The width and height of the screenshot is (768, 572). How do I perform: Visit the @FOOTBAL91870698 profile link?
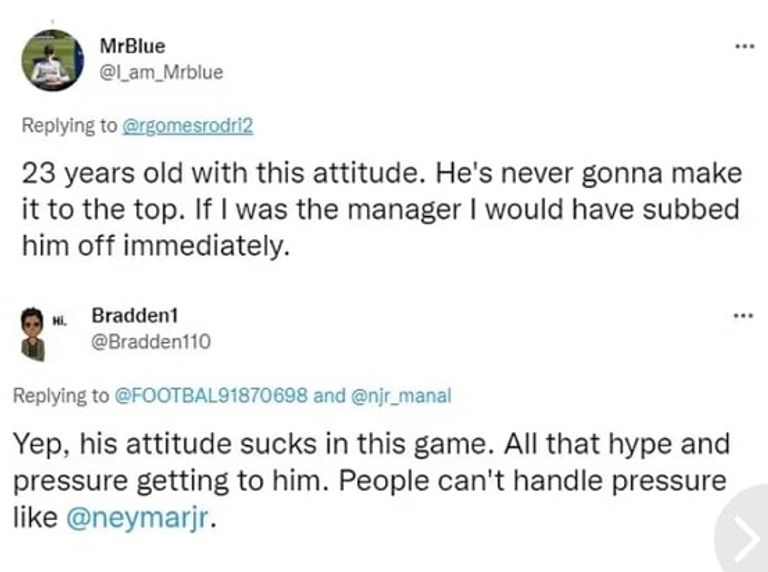(213, 395)
